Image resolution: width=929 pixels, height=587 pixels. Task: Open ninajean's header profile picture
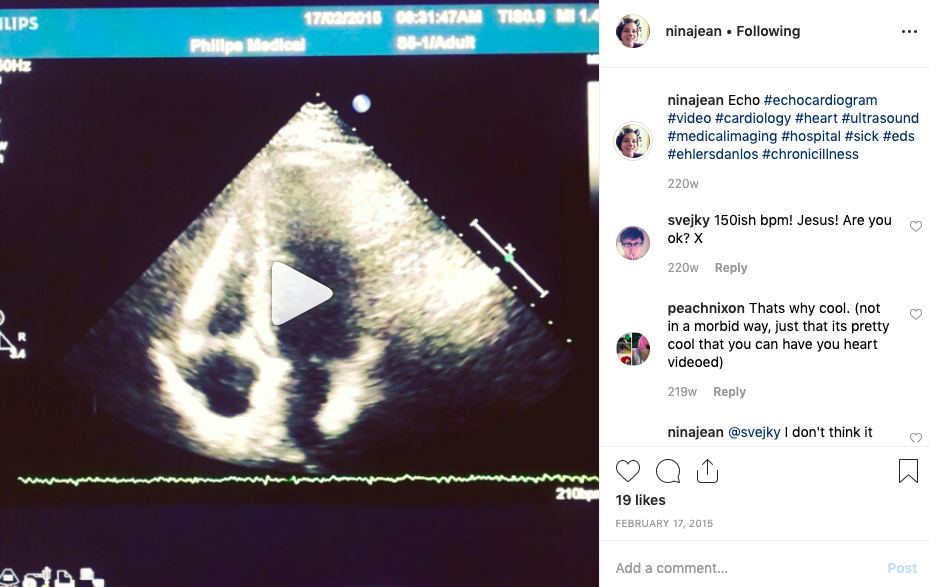[x=633, y=31]
